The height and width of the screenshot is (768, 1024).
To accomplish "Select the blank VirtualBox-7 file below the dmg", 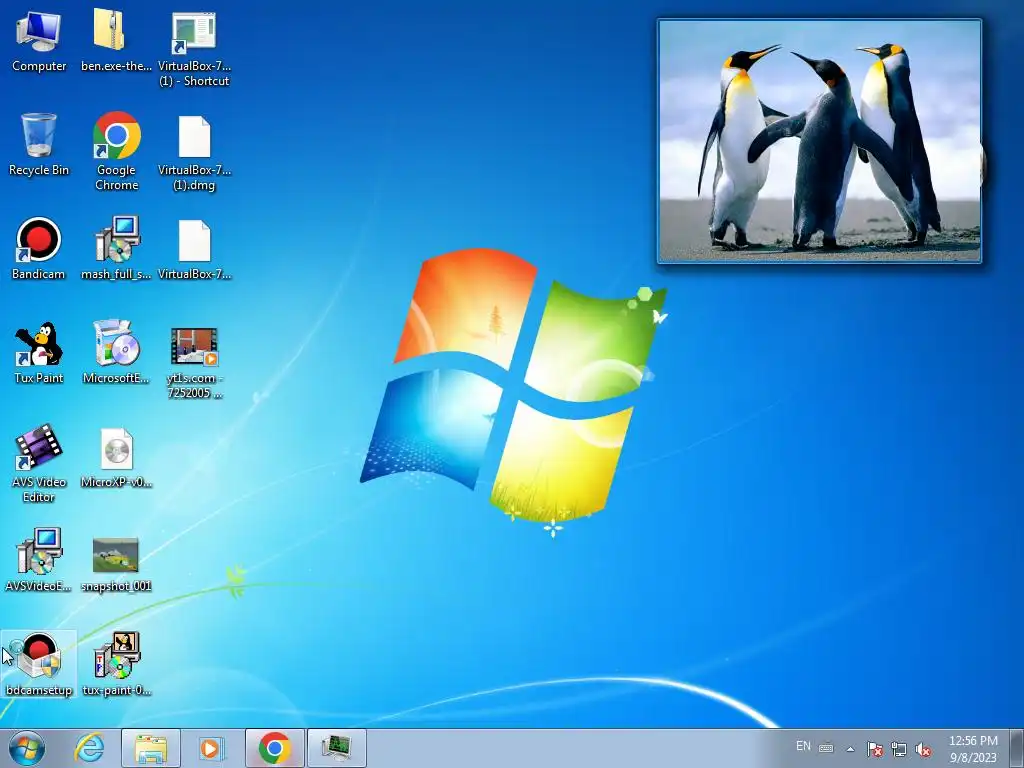I will click(194, 249).
